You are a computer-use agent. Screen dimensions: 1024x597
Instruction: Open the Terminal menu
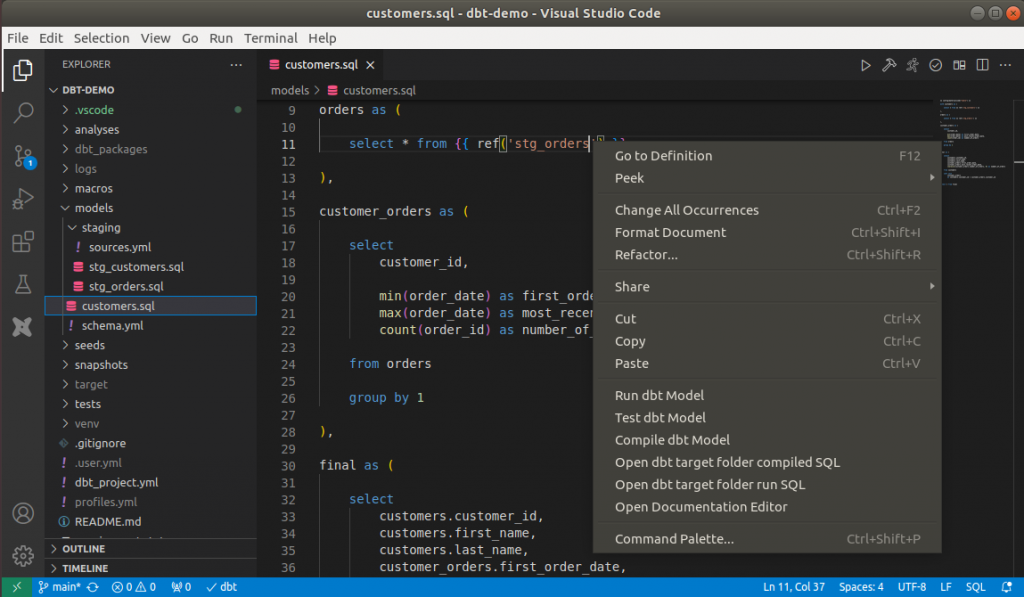click(x=270, y=39)
